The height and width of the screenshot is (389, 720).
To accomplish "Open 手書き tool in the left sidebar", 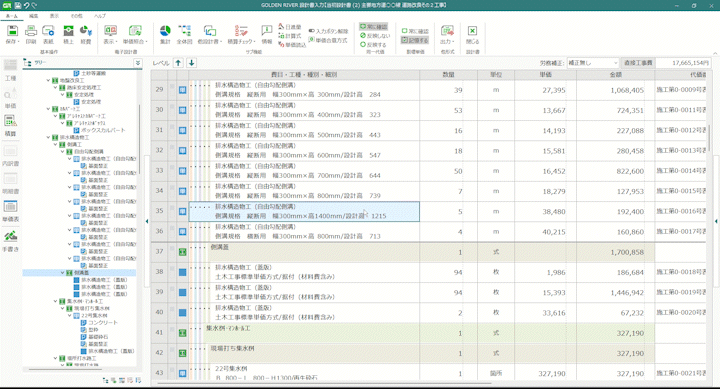I will click(x=11, y=241).
